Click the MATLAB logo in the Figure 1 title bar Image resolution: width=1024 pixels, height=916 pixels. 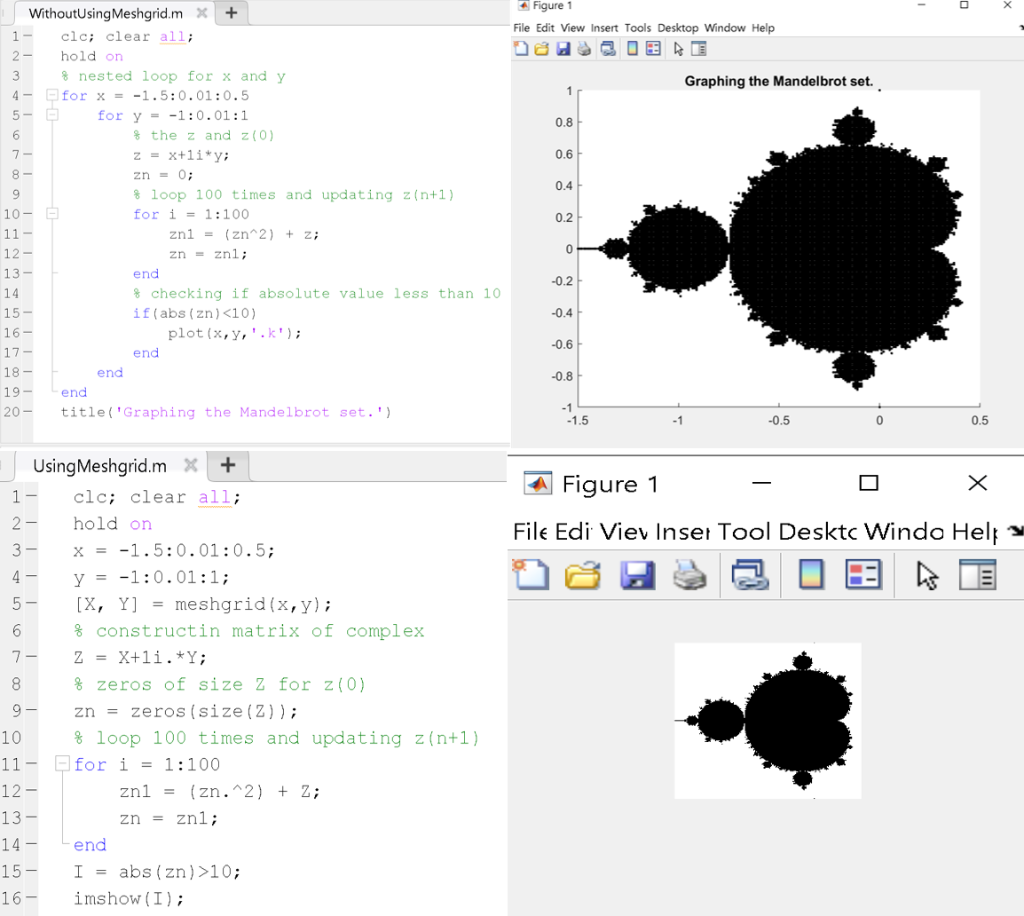coord(523,7)
